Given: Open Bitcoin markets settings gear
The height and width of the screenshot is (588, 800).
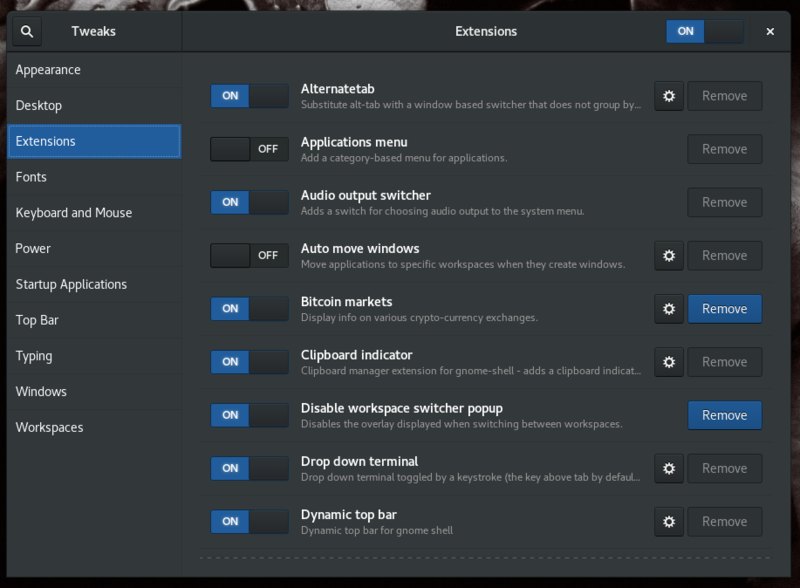Looking at the screenshot, I should (x=669, y=309).
